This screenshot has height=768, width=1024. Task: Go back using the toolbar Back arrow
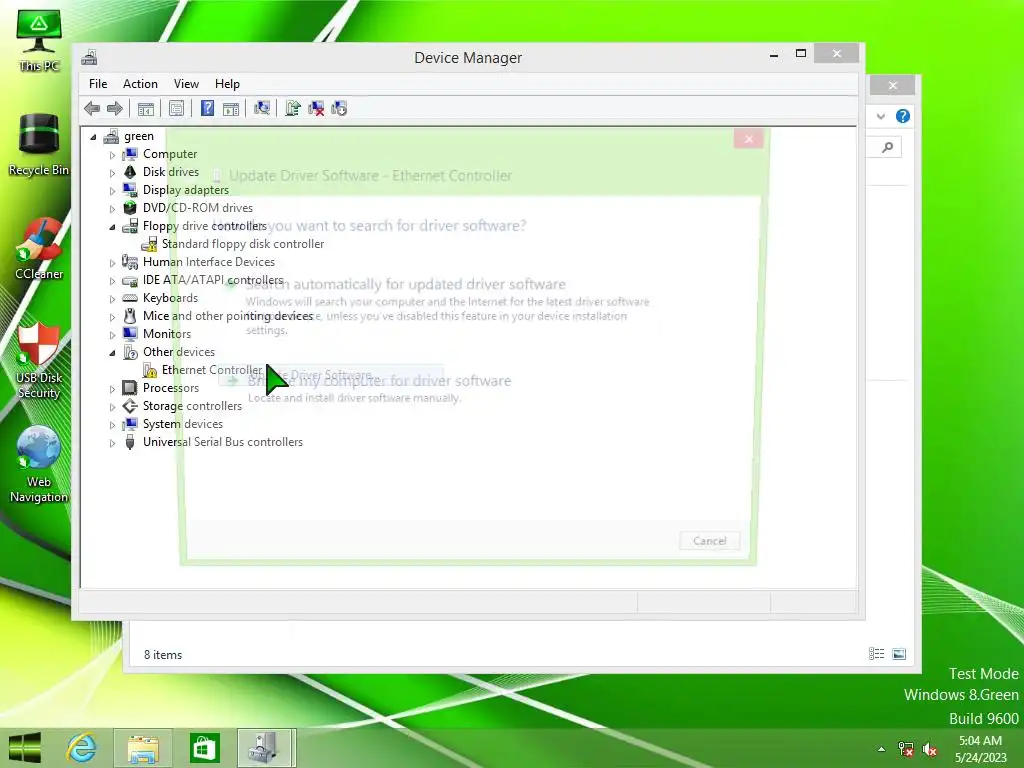pos(92,108)
